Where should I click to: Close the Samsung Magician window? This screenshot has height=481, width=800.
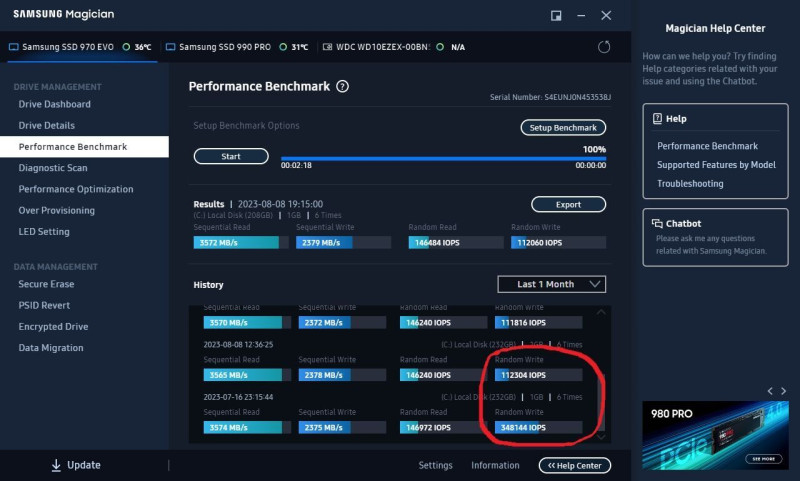606,15
